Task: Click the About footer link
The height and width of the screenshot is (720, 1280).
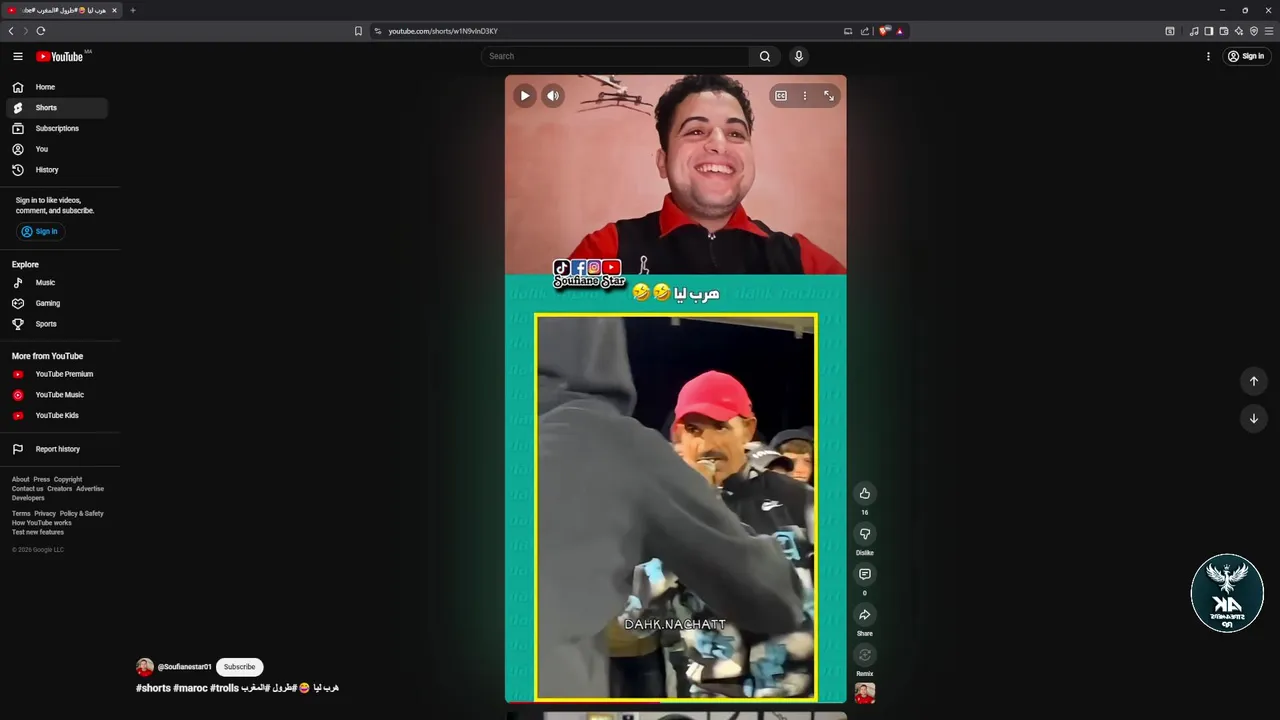Action: pos(21,479)
